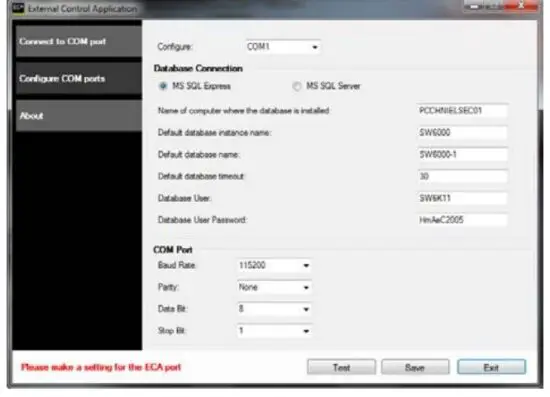Click the Default database timeout label
Viewport: 550px width, 397px height.
201,176
